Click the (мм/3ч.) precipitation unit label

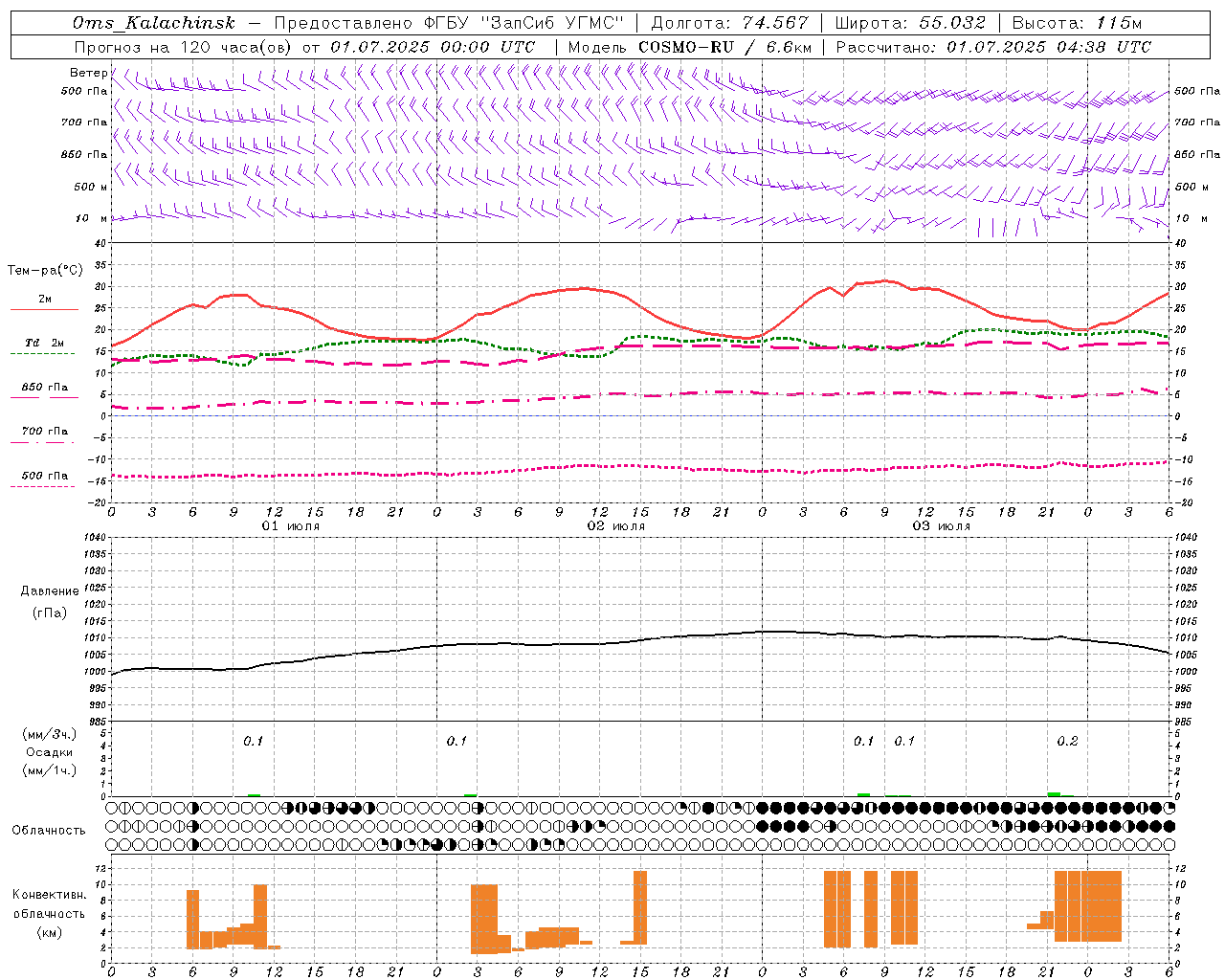[49, 734]
